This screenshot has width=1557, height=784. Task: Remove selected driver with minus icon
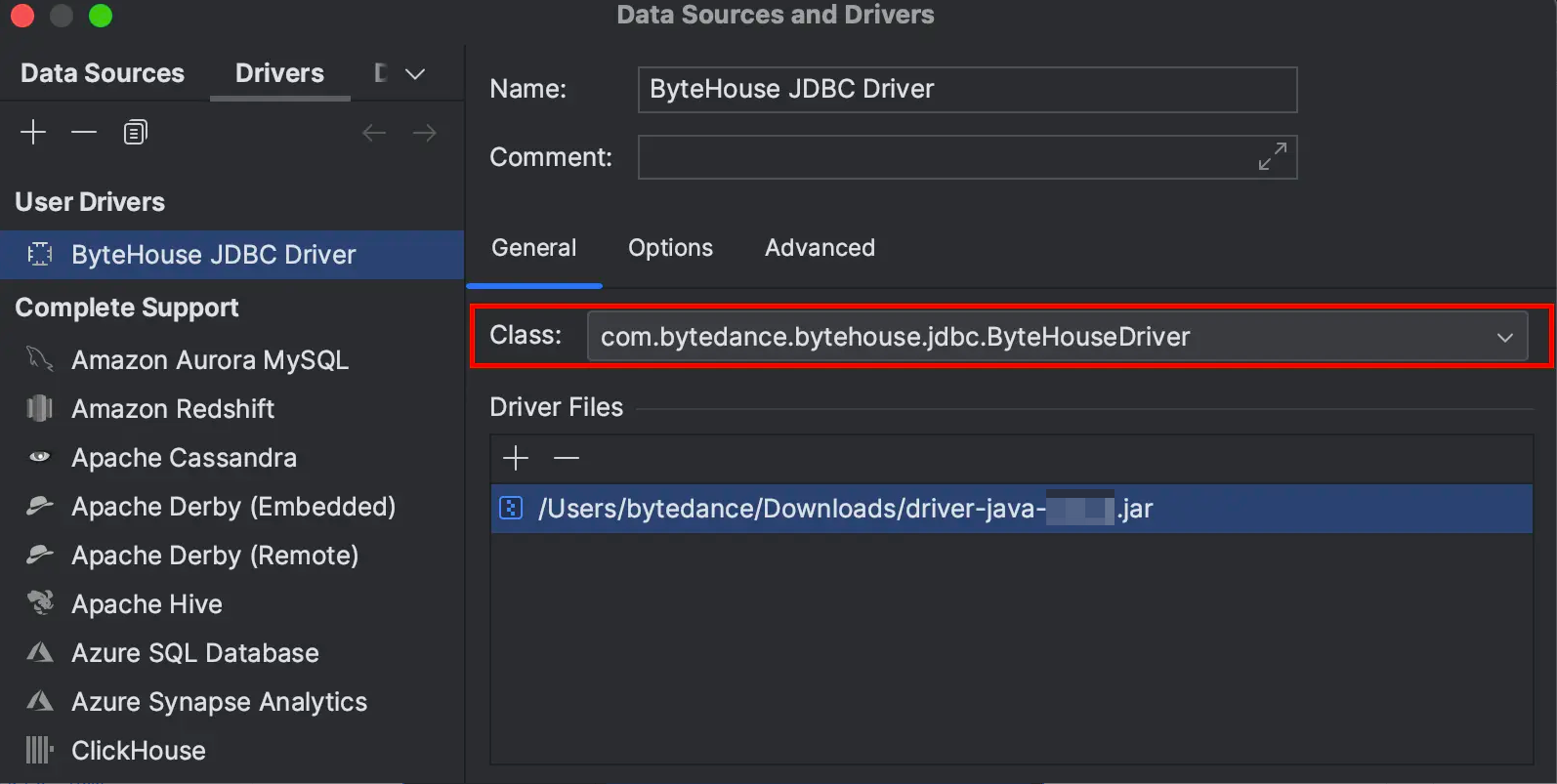tap(84, 132)
